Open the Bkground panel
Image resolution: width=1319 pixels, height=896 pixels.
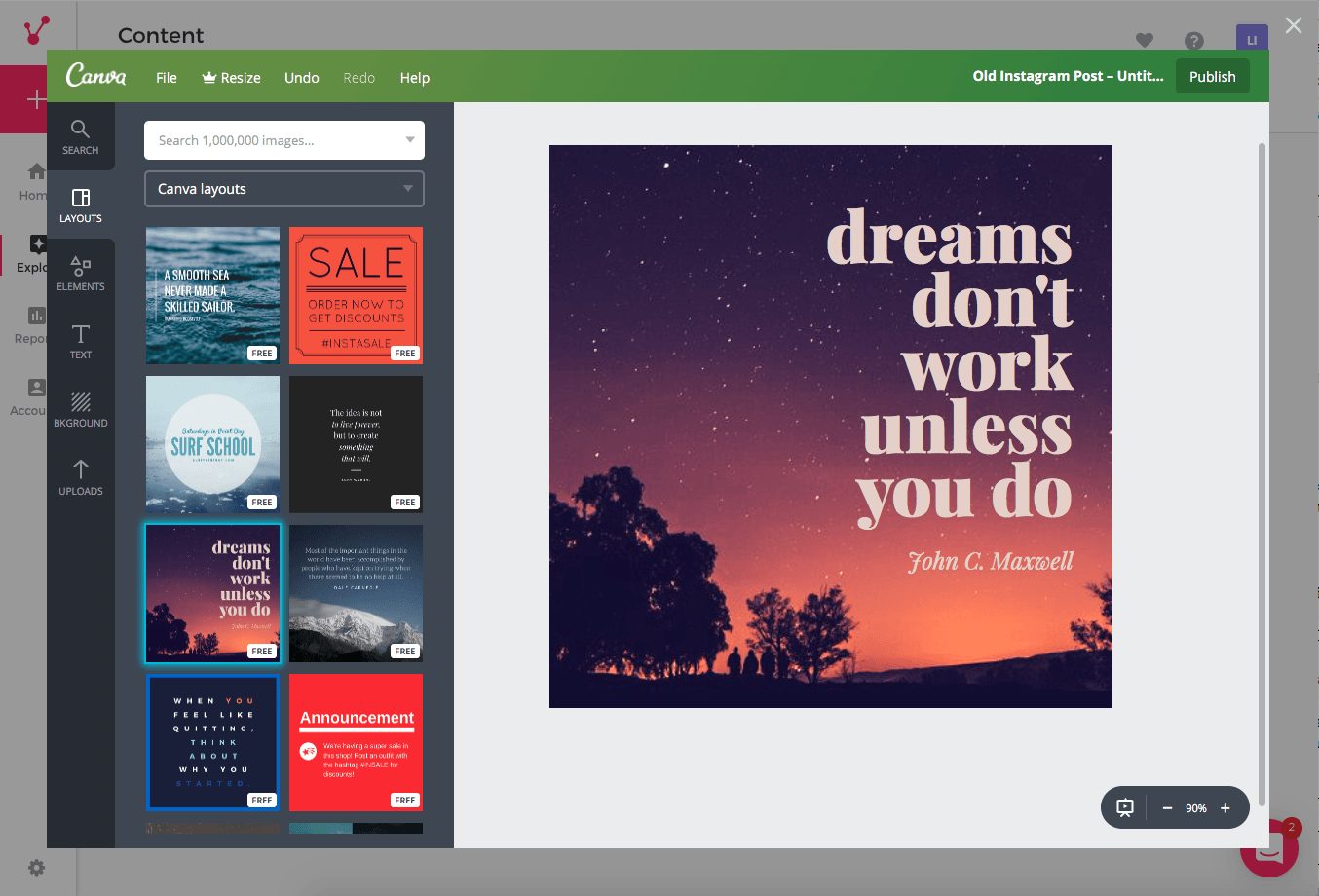pyautogui.click(x=81, y=410)
